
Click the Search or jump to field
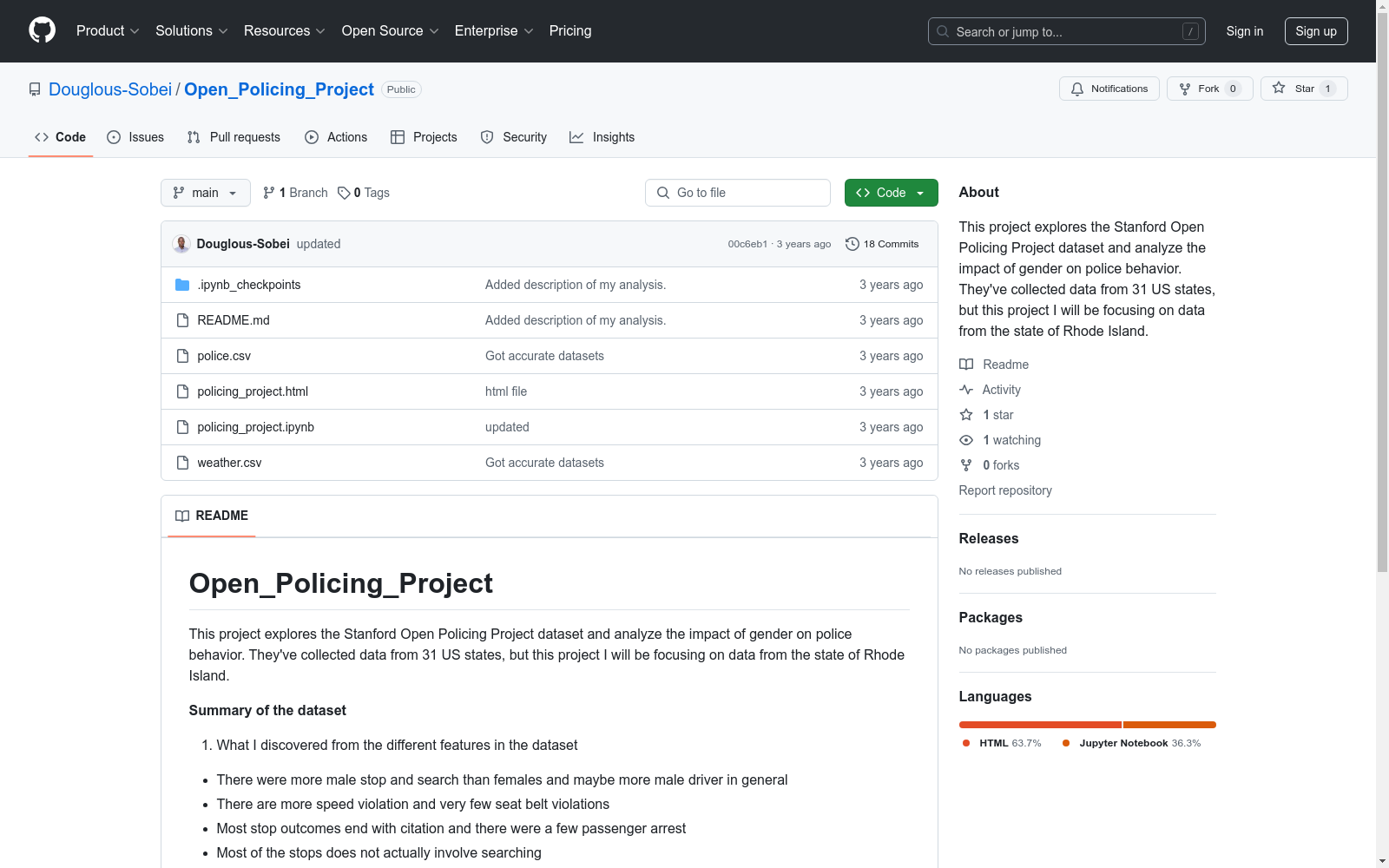1067,31
